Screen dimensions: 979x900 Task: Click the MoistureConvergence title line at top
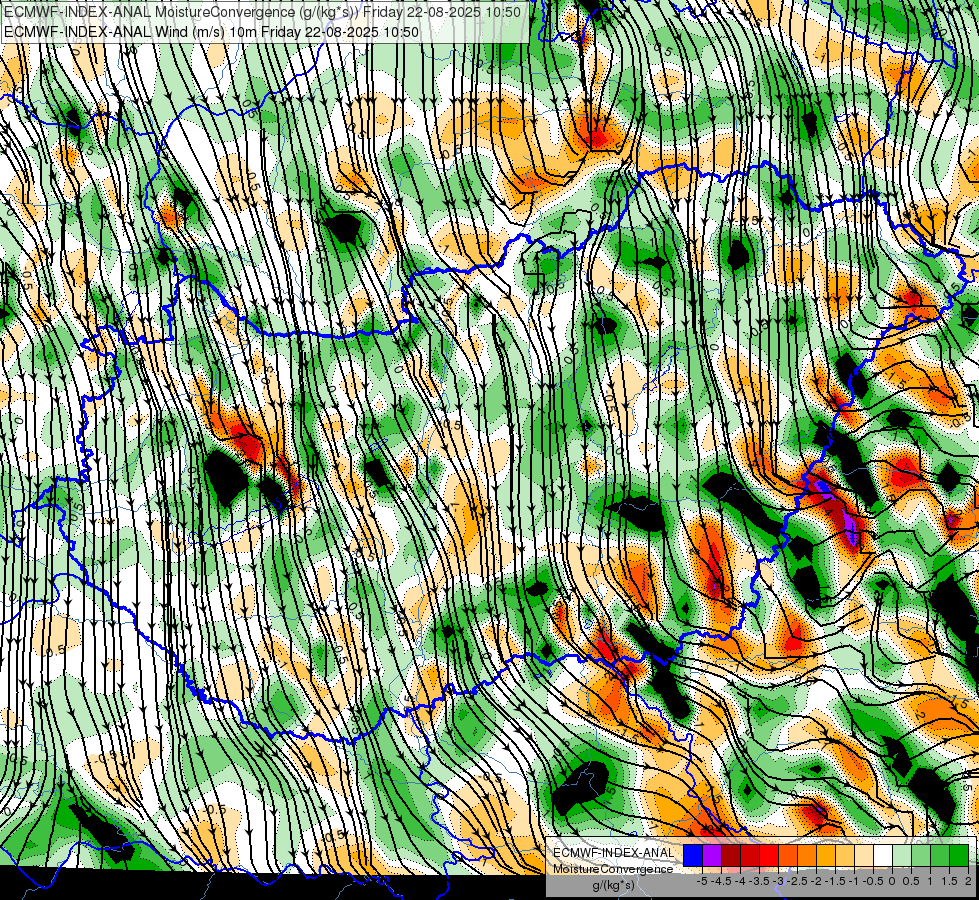pyautogui.click(x=262, y=12)
